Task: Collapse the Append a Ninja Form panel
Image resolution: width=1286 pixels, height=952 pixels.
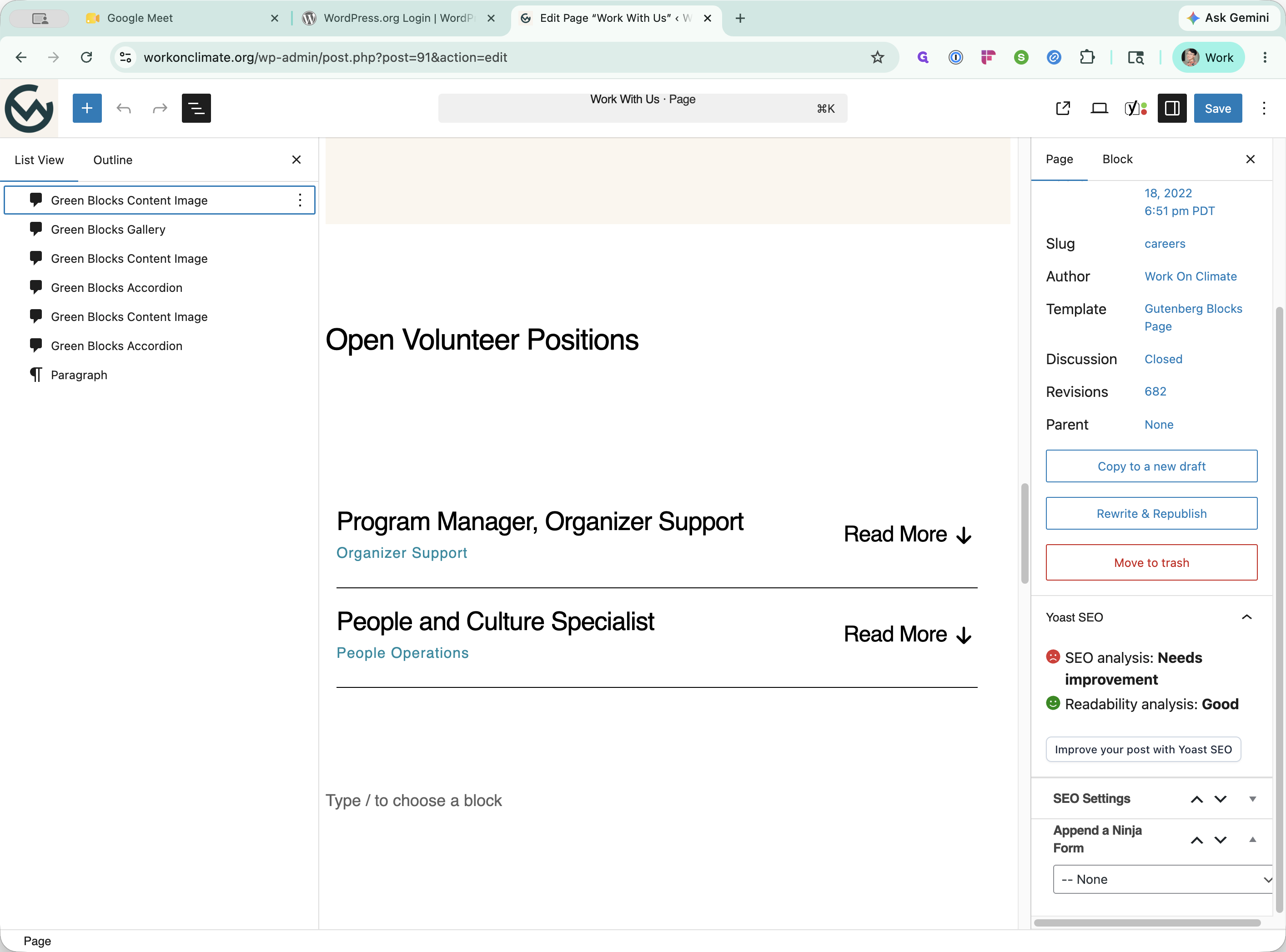Action: [x=1252, y=840]
